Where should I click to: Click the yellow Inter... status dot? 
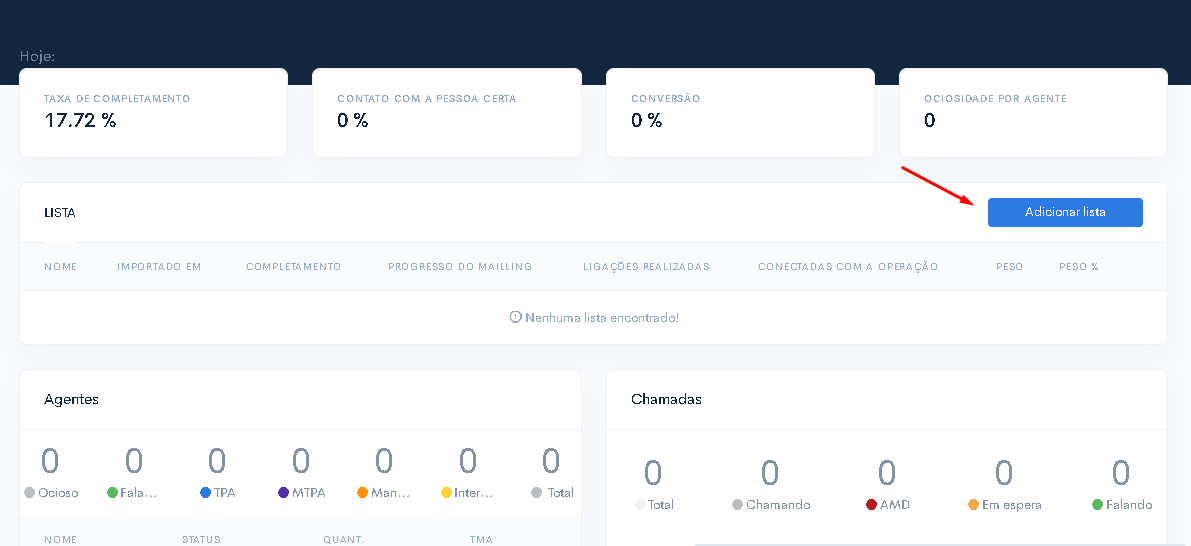(446, 493)
